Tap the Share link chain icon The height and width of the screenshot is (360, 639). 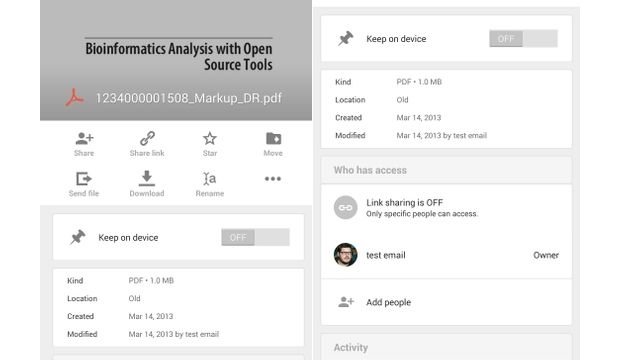147,139
